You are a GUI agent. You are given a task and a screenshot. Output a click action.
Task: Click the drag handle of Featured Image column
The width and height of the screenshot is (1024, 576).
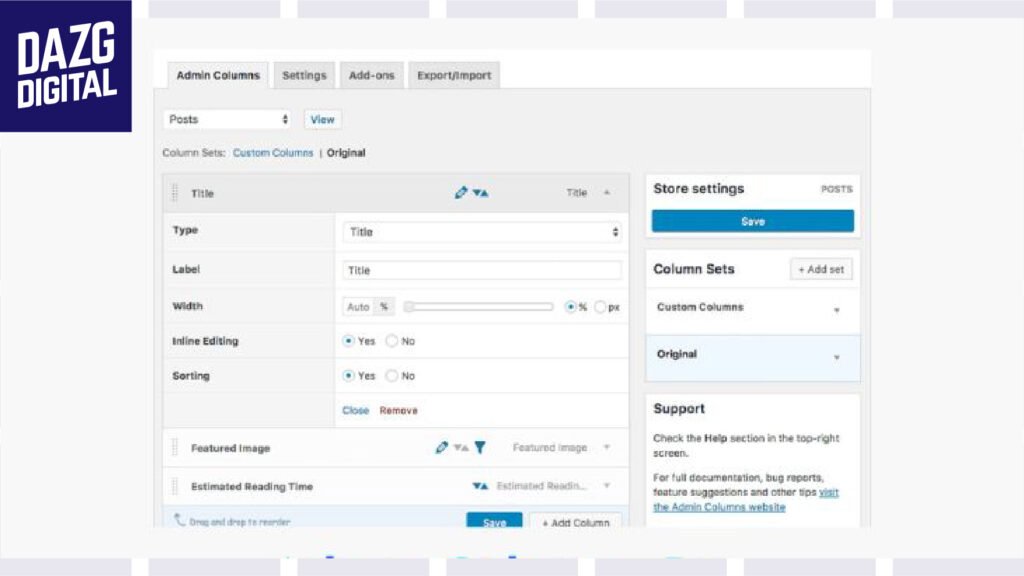[x=175, y=447]
